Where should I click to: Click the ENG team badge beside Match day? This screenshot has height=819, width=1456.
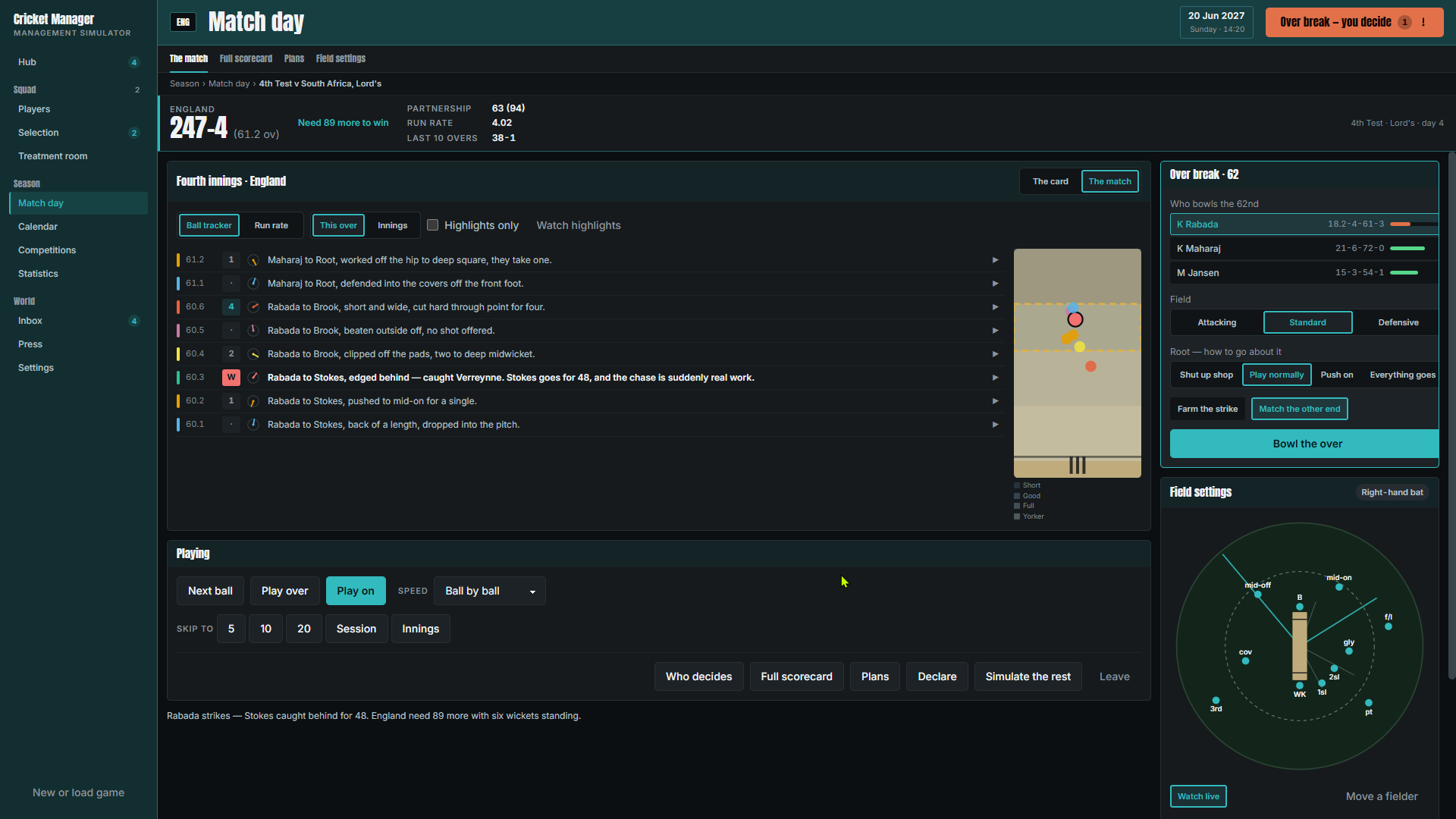[x=183, y=22]
